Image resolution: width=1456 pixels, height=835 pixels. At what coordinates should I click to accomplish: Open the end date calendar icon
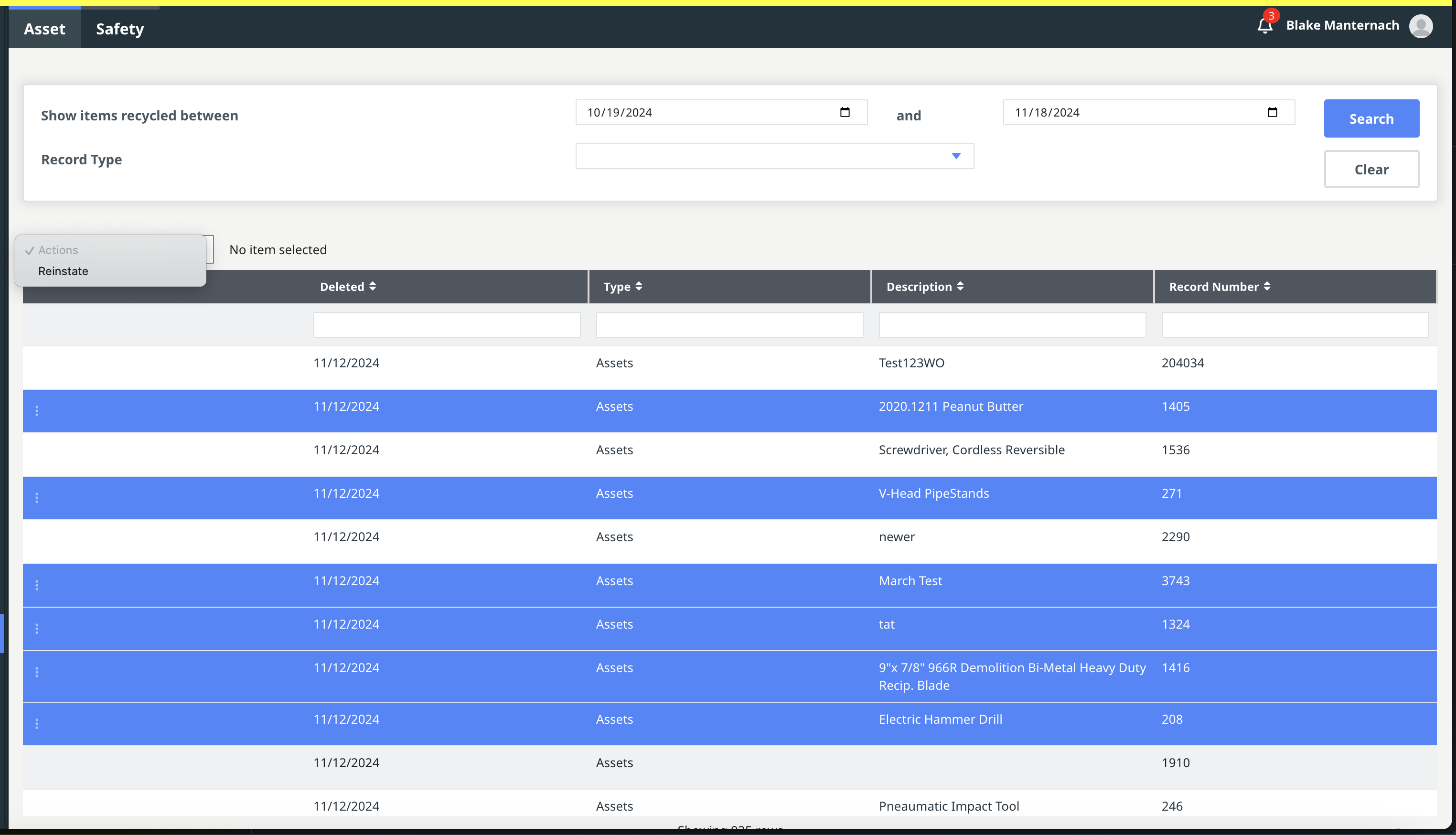1272,112
